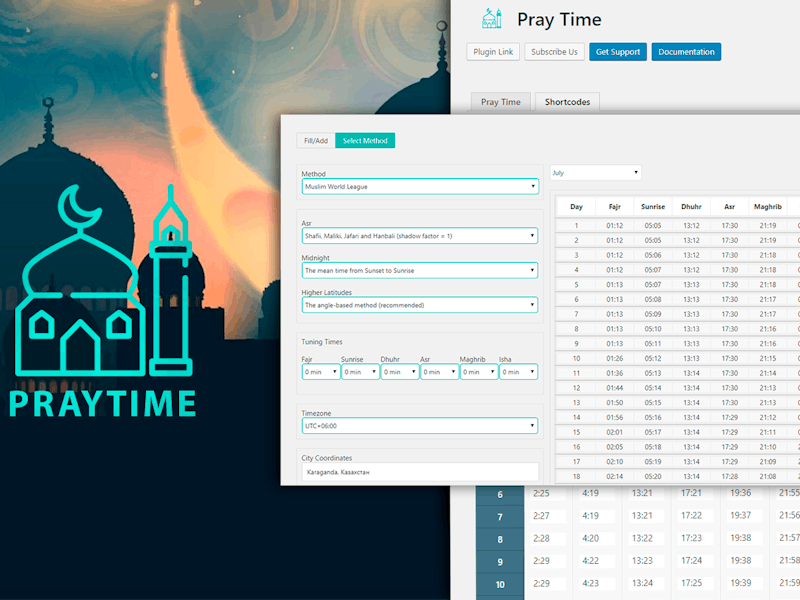Open the Dhuhr tuning minutes dropdown
This screenshot has height=600, width=800.
(x=399, y=372)
